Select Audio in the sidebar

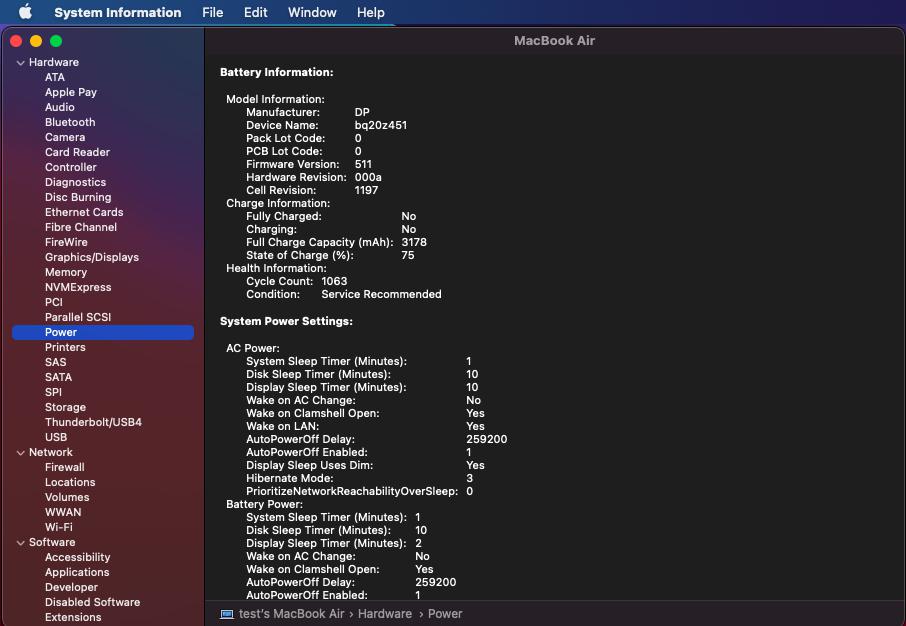click(x=60, y=107)
